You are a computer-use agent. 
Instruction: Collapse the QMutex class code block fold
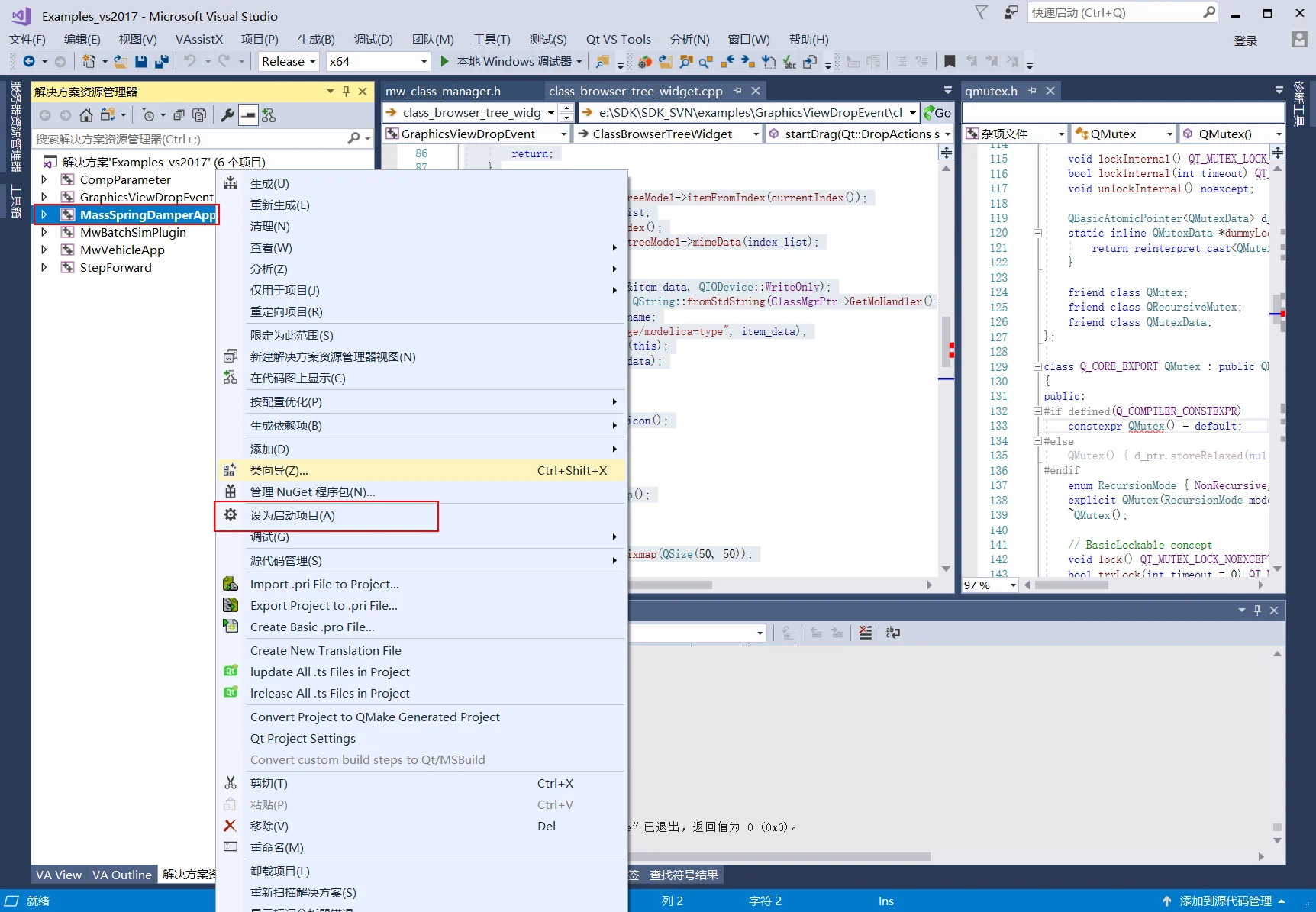[x=1037, y=366]
